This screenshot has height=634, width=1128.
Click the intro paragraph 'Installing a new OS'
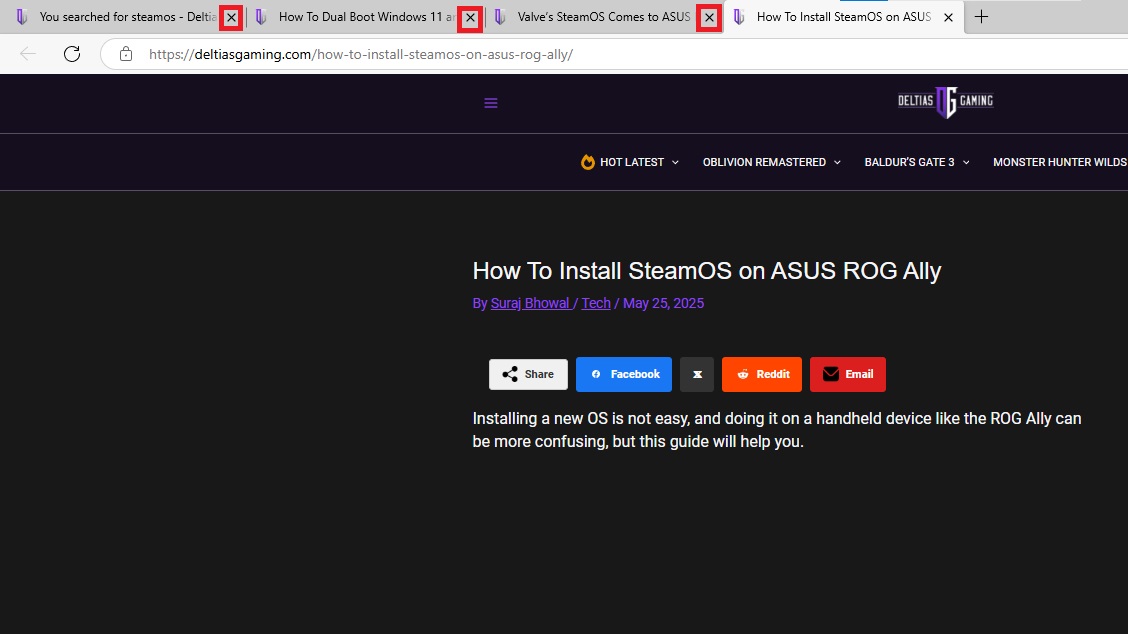pos(777,430)
